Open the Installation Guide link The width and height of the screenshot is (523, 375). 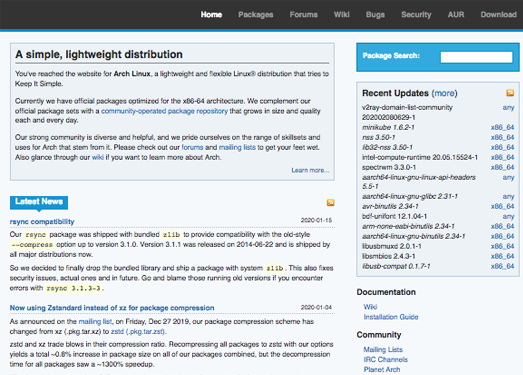click(x=391, y=317)
